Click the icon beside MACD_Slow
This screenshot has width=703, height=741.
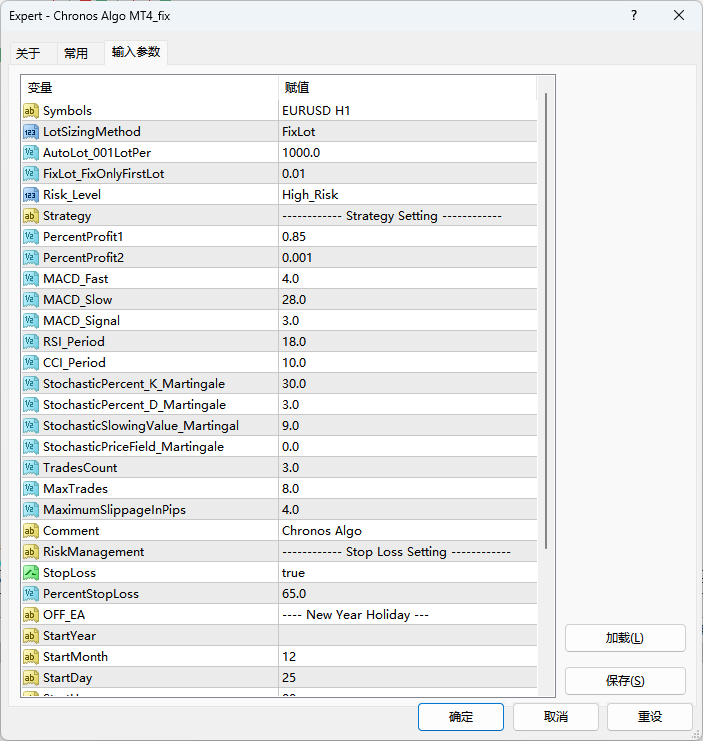coord(31,300)
